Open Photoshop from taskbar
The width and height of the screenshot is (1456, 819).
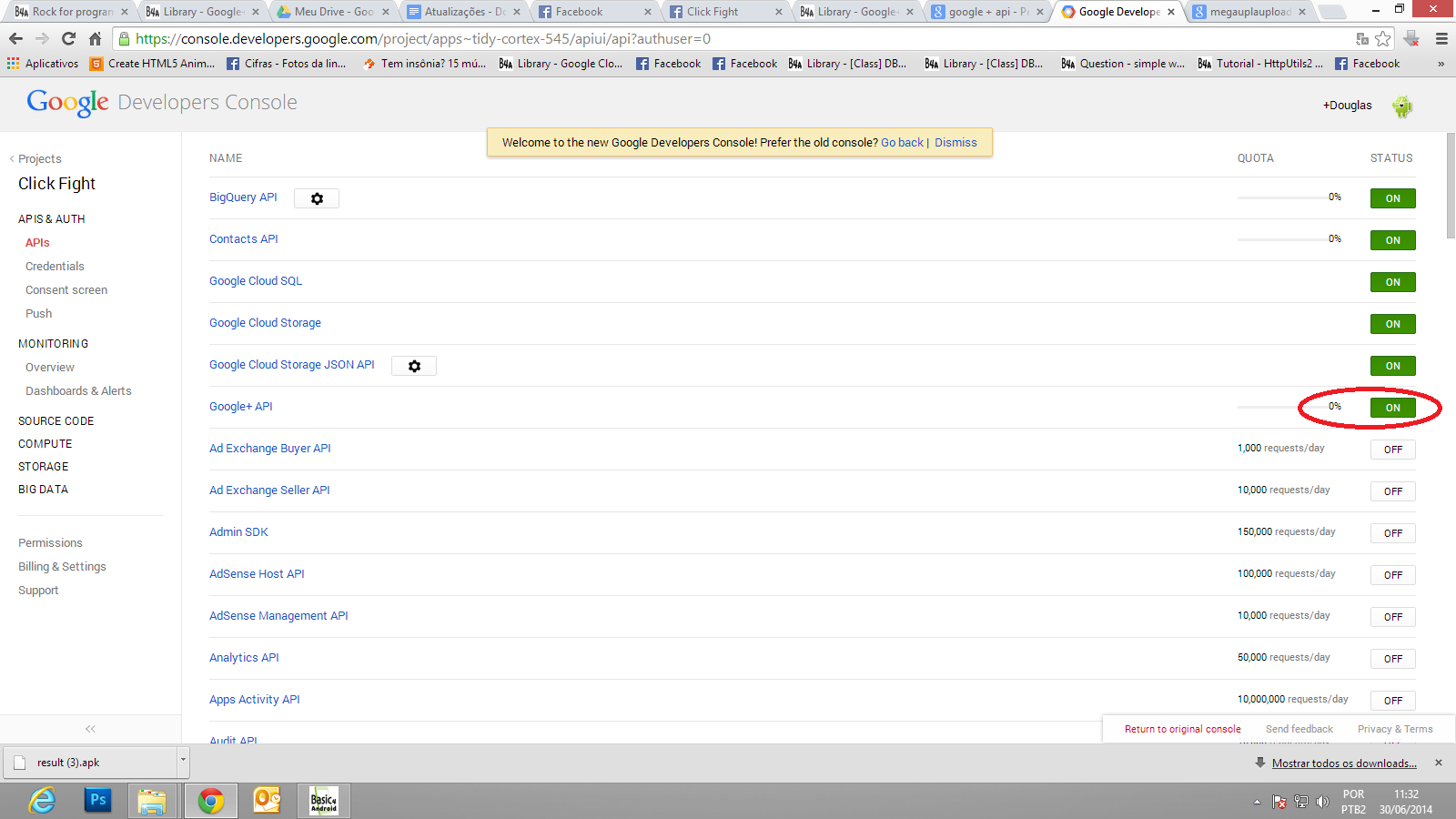[97, 801]
